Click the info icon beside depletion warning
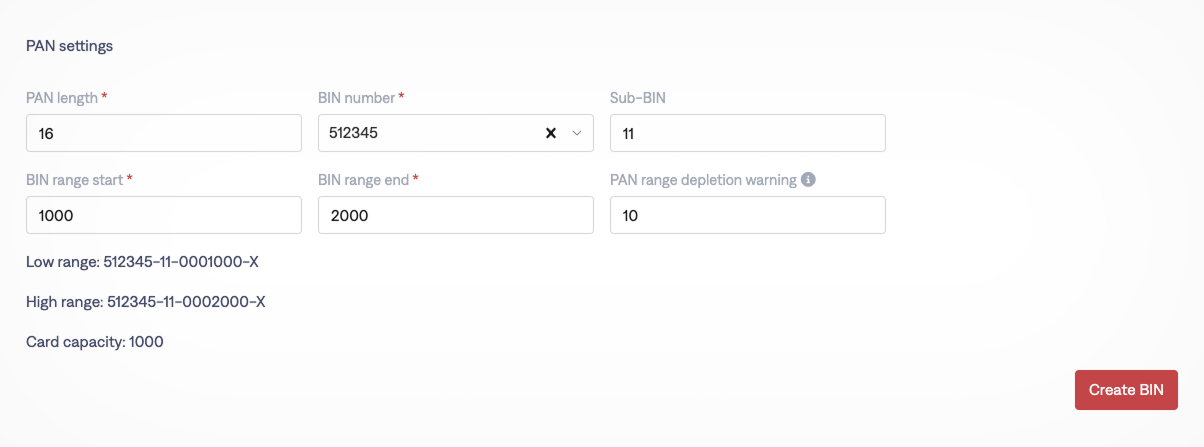This screenshot has height=447, width=1204. click(x=809, y=180)
